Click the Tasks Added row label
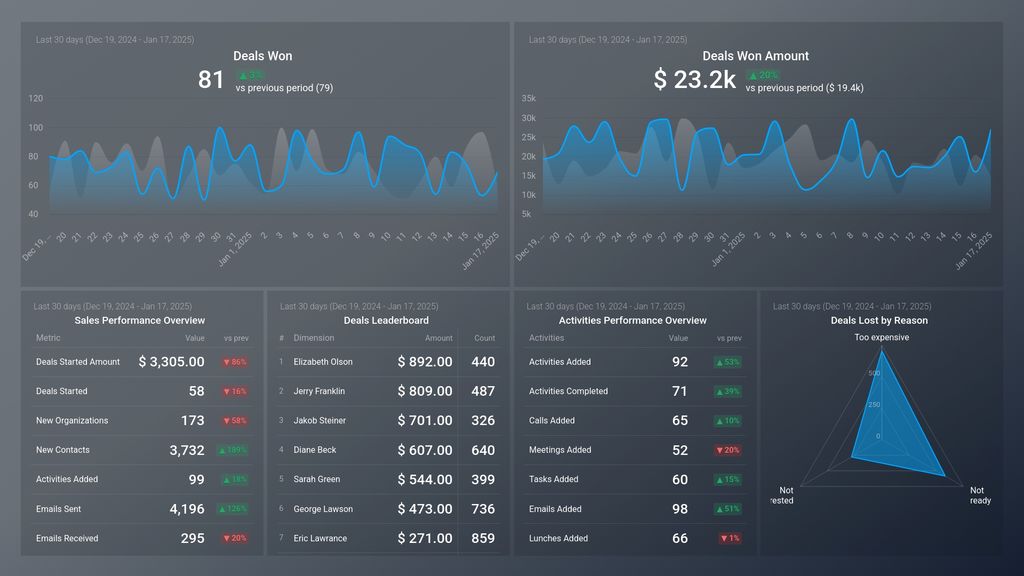 [x=553, y=479]
